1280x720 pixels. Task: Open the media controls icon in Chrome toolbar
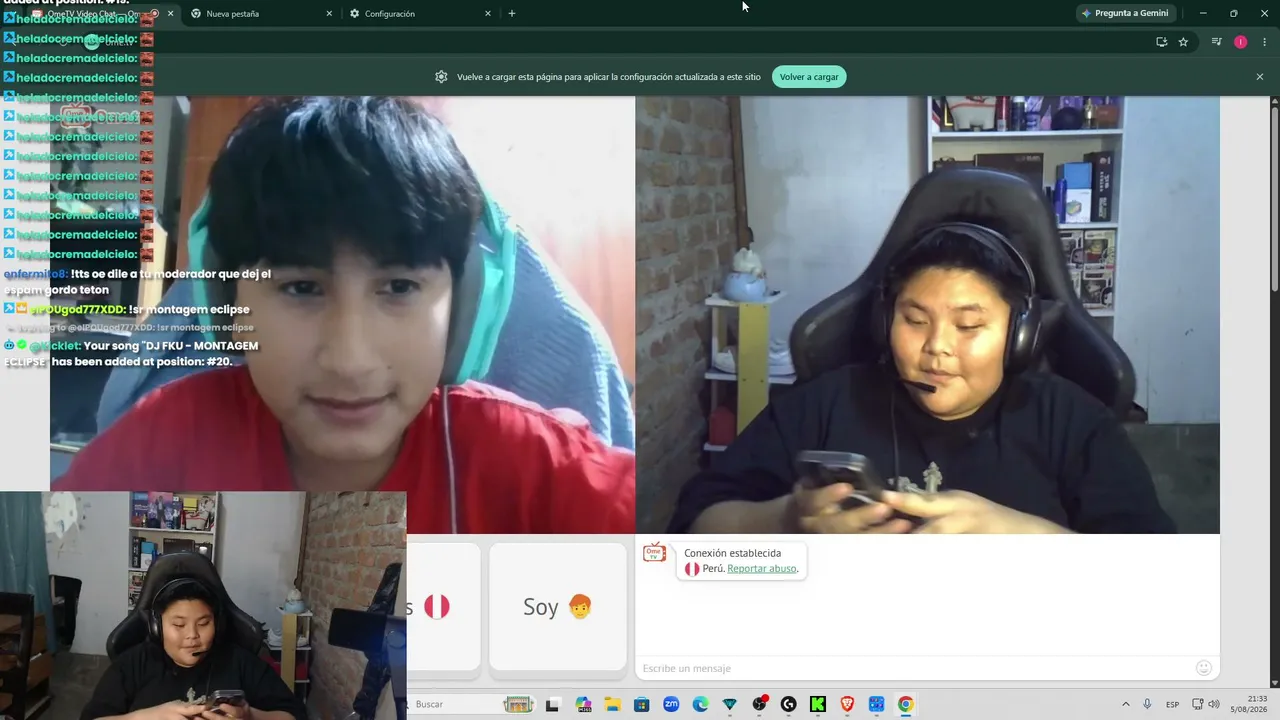[x=1216, y=42]
